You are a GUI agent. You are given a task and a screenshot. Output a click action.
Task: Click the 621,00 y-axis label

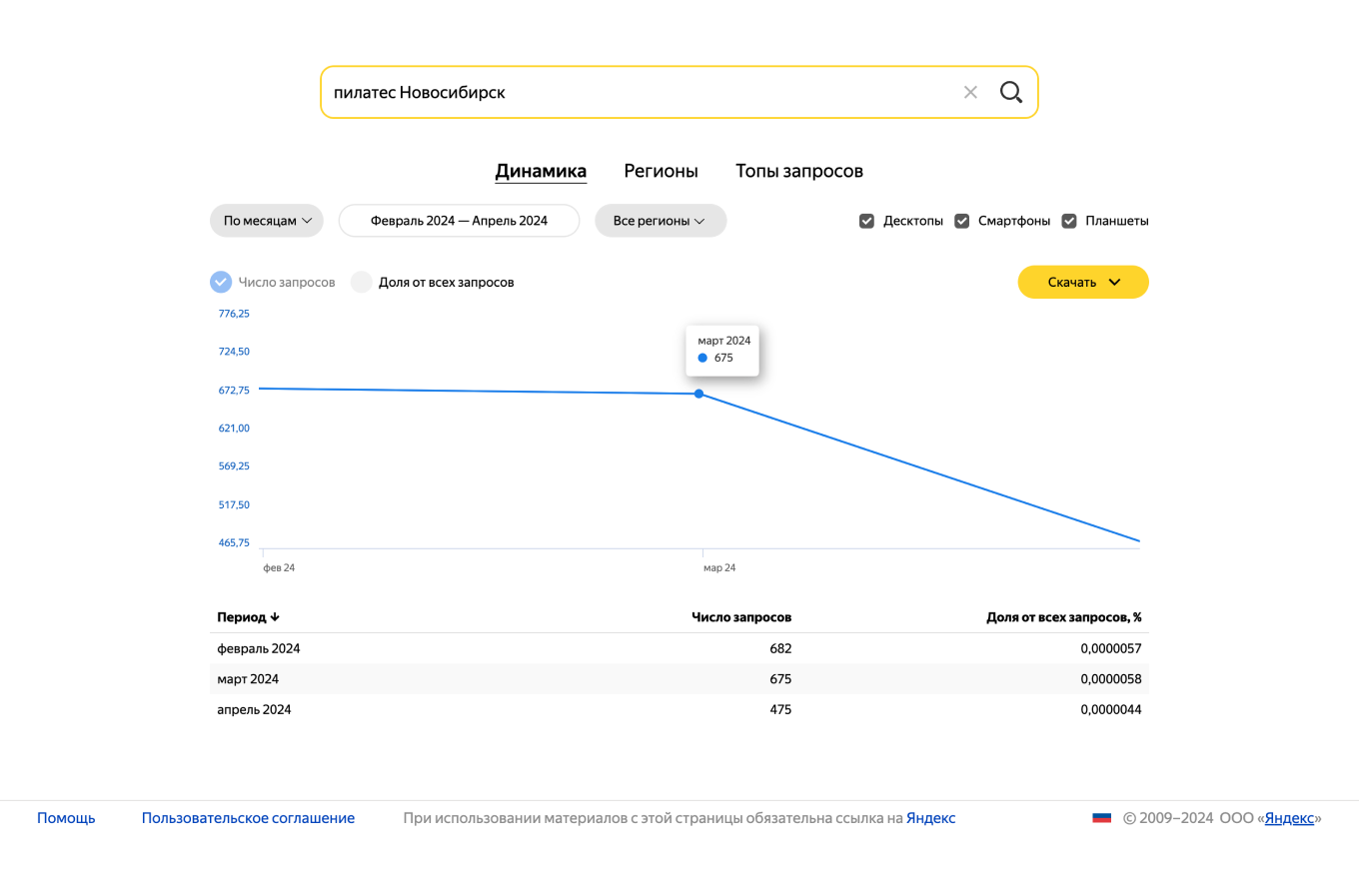pyautogui.click(x=234, y=429)
